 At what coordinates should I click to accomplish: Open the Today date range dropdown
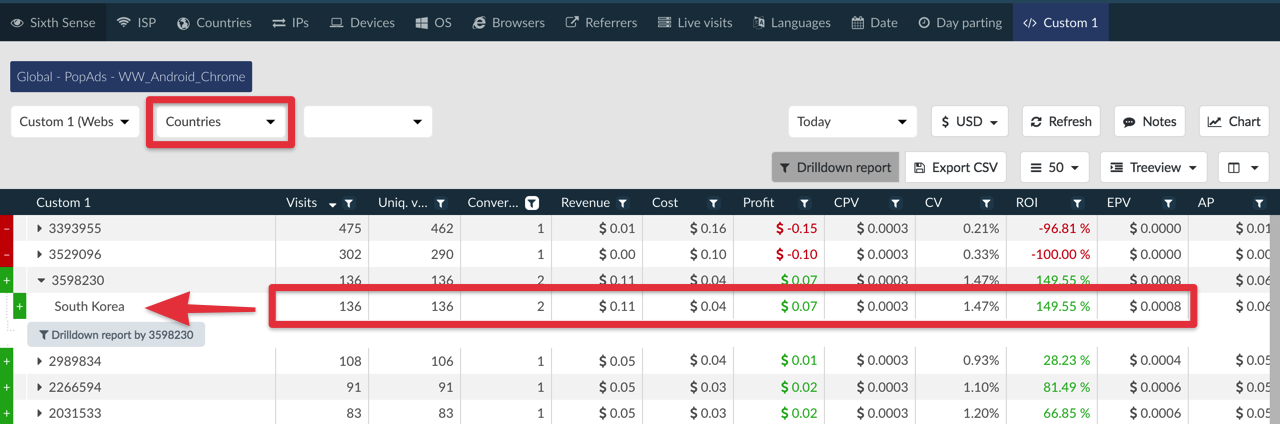pyautogui.click(x=852, y=121)
